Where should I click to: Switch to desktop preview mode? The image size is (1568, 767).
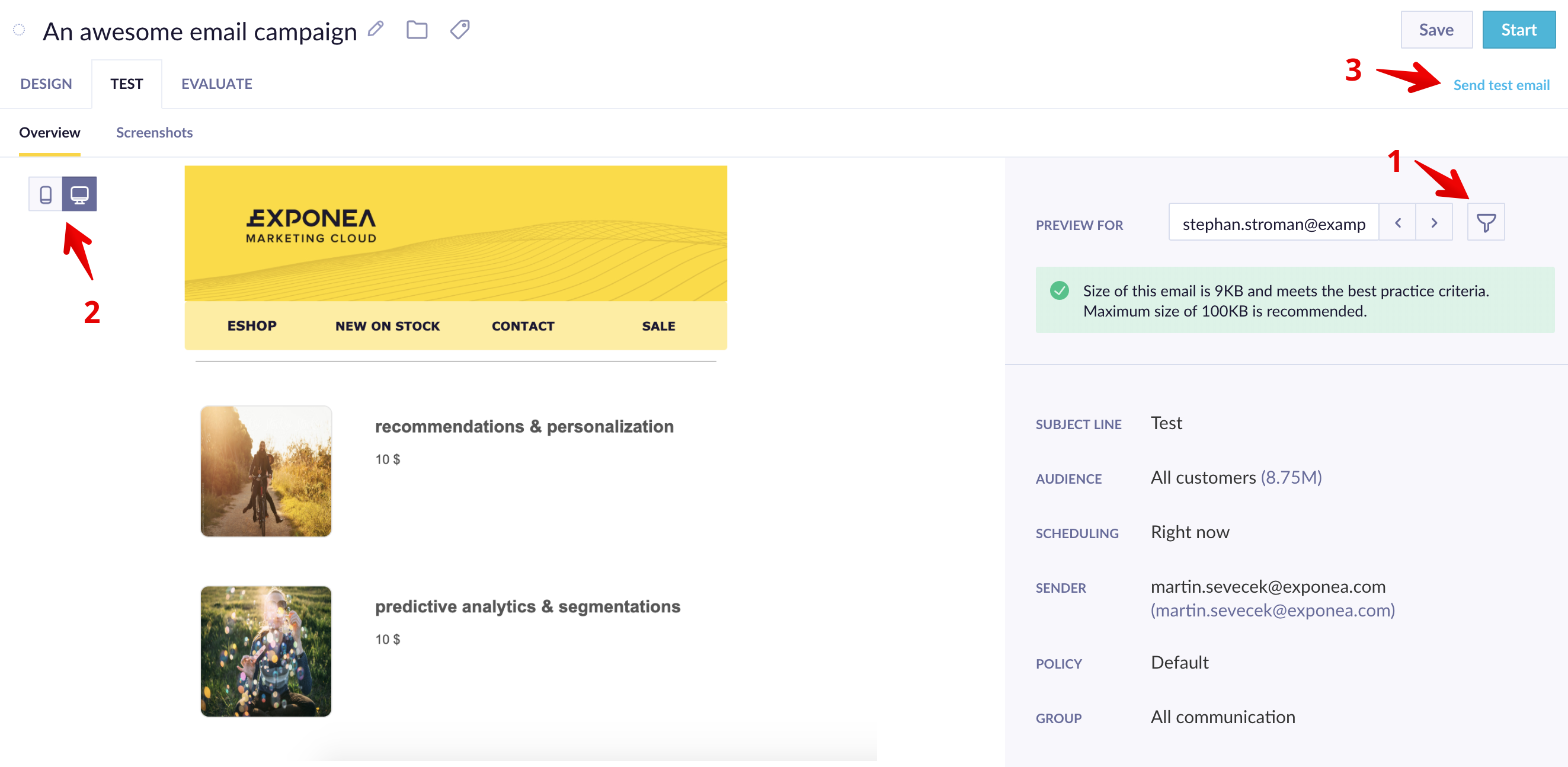point(80,195)
